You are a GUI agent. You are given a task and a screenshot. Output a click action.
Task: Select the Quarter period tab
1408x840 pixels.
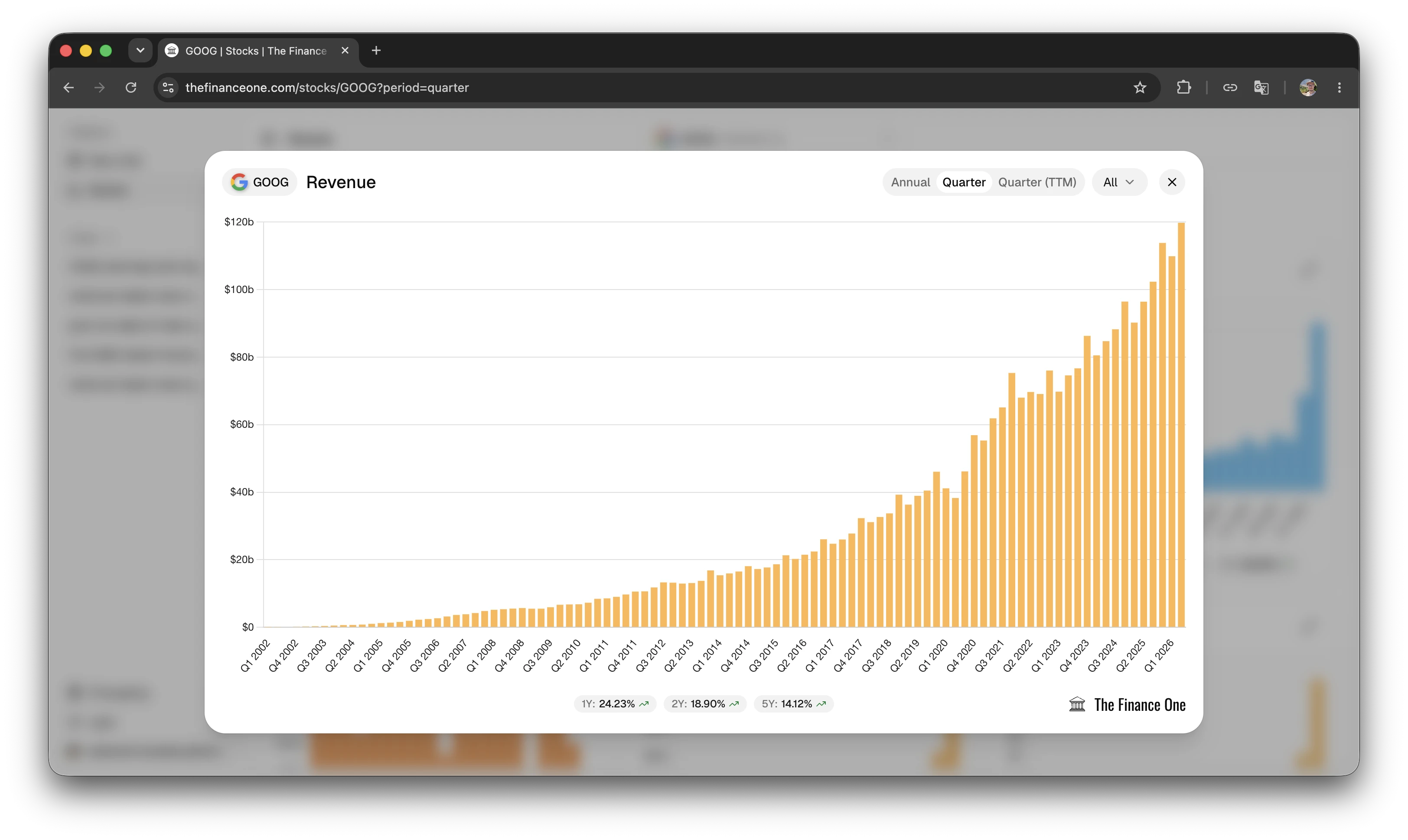[x=964, y=182]
